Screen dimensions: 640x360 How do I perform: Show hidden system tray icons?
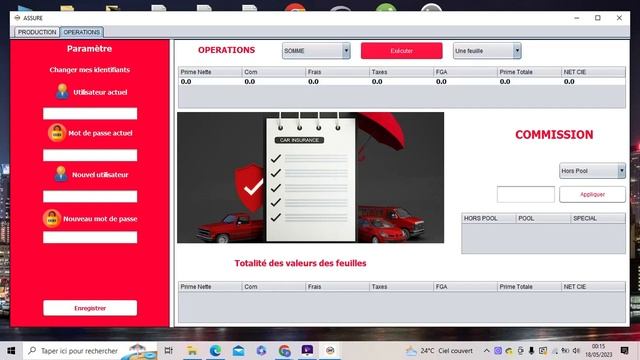(487, 351)
